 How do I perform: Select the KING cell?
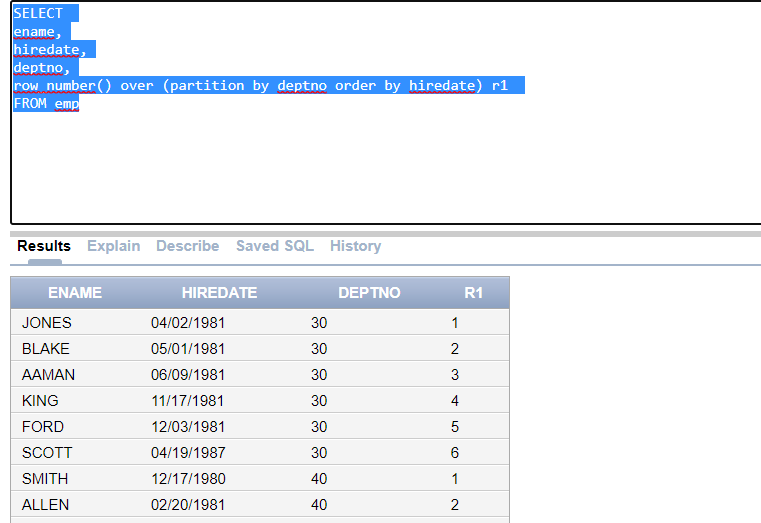tap(40, 401)
